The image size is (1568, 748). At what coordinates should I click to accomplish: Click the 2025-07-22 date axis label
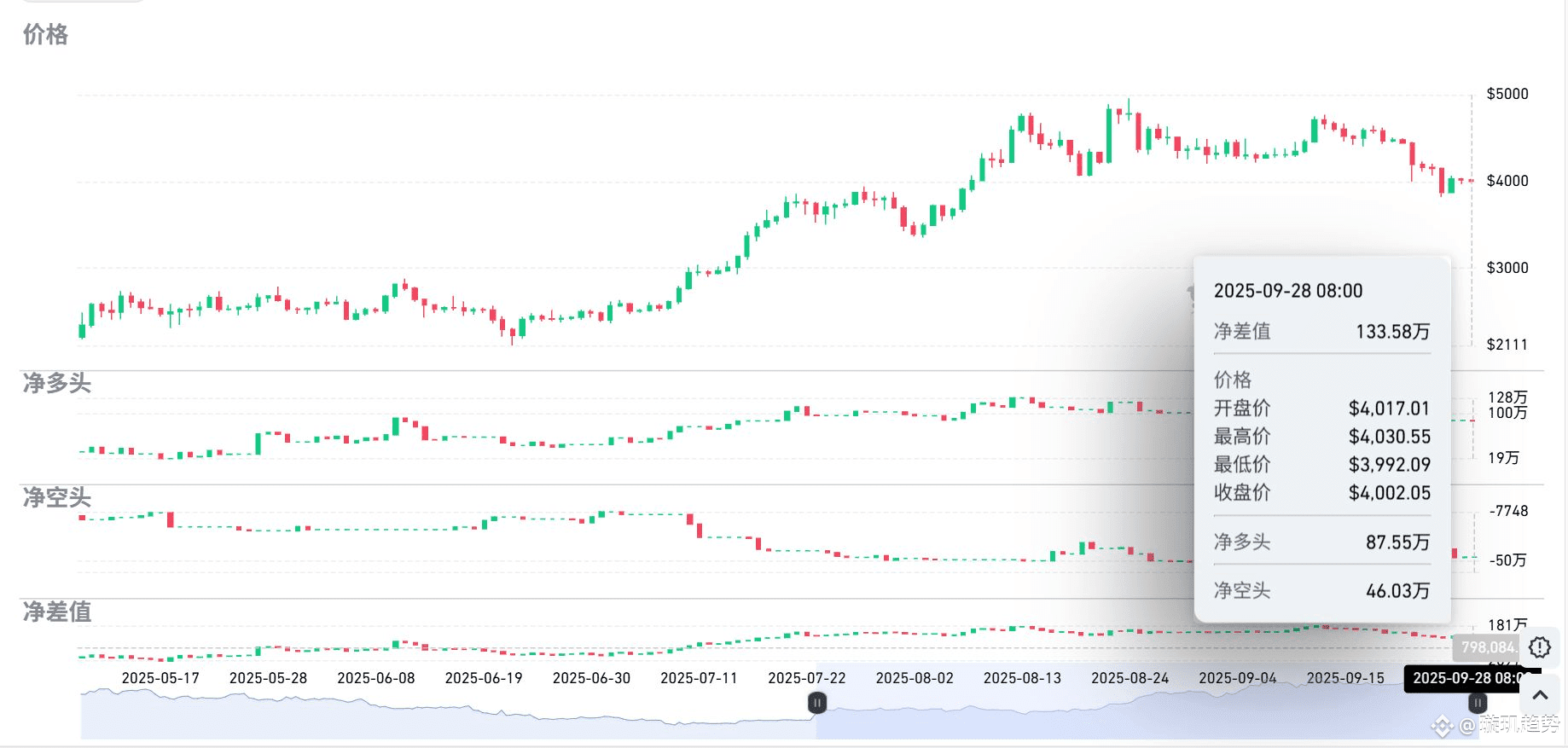(x=806, y=678)
